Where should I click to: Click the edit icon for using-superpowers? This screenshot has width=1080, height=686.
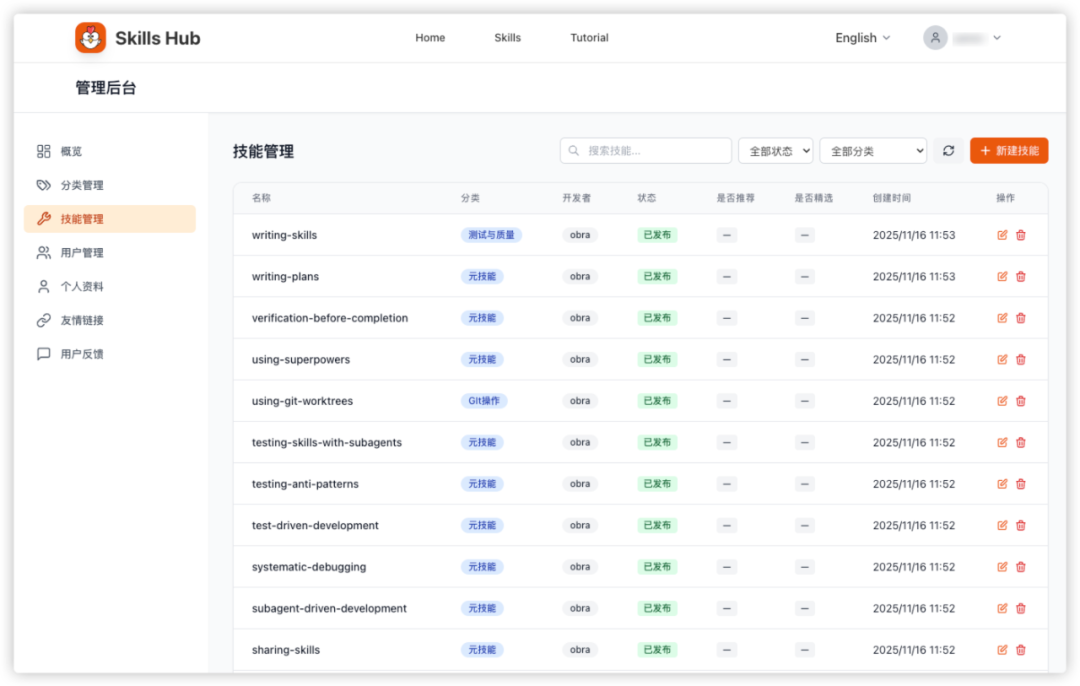pos(1002,359)
